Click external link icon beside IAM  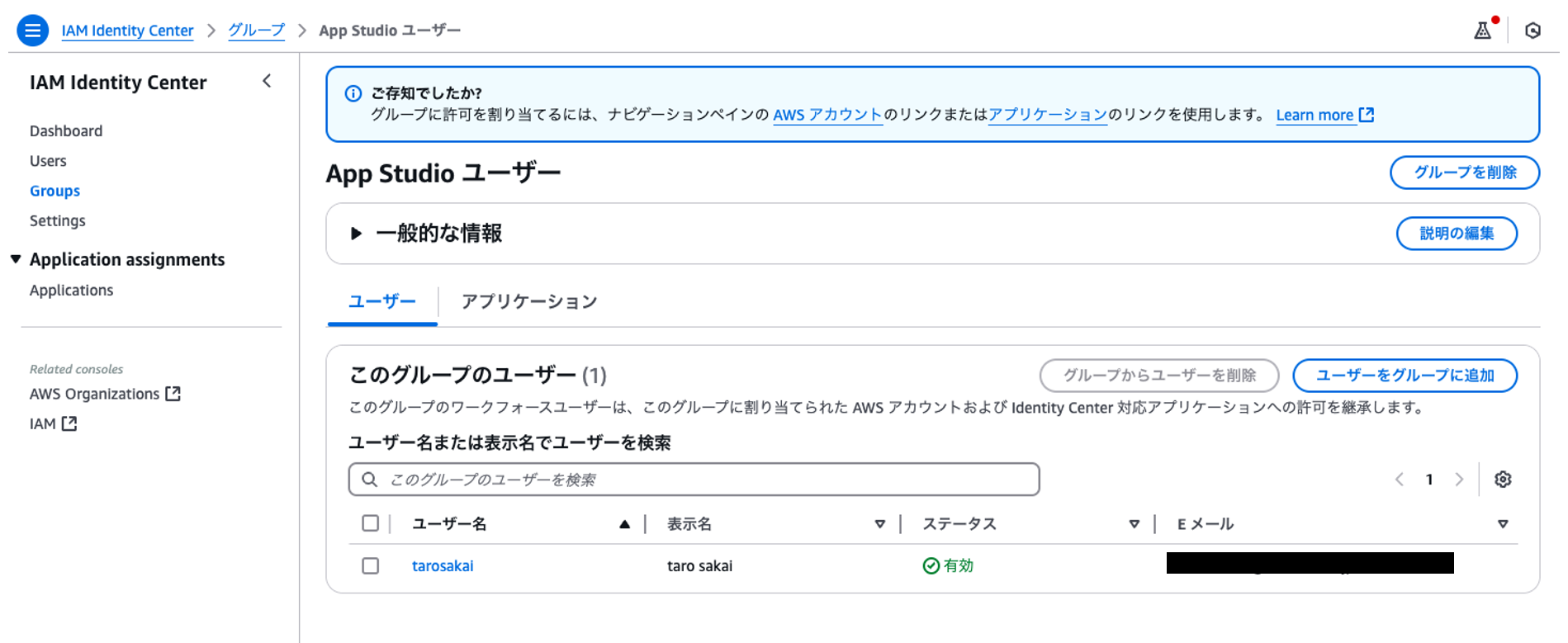[x=69, y=423]
